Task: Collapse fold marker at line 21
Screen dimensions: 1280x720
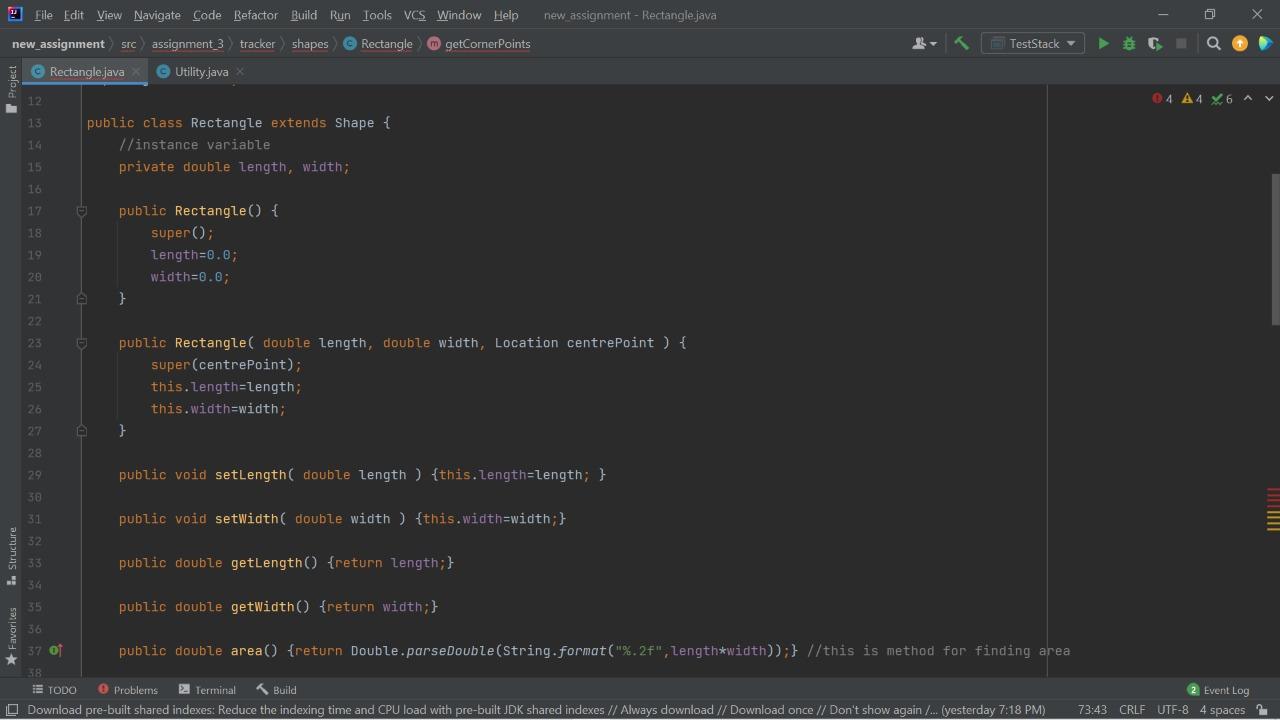Action: 82,299
